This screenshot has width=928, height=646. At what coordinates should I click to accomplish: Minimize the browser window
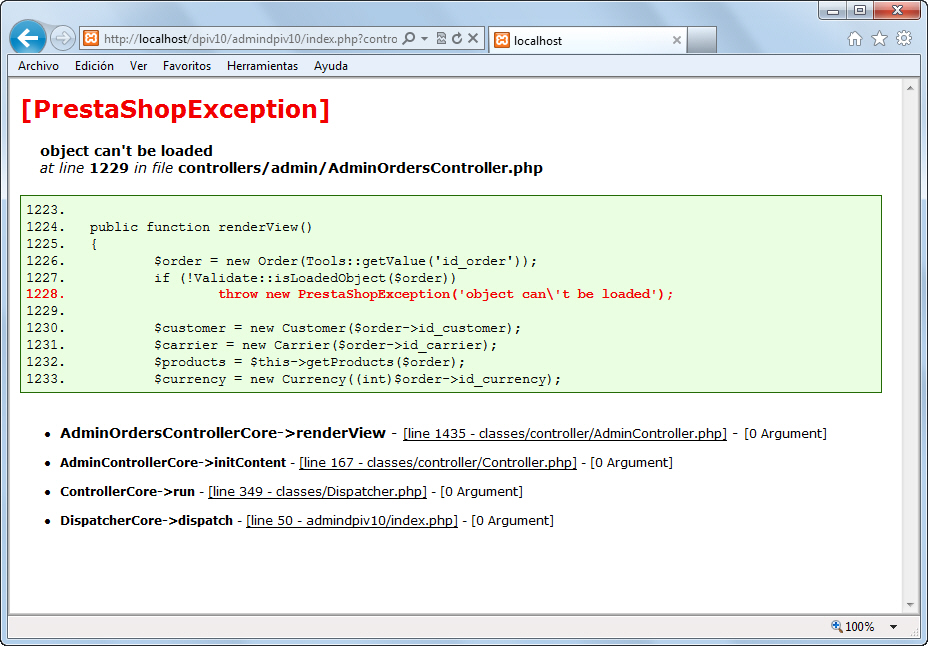[x=833, y=10]
